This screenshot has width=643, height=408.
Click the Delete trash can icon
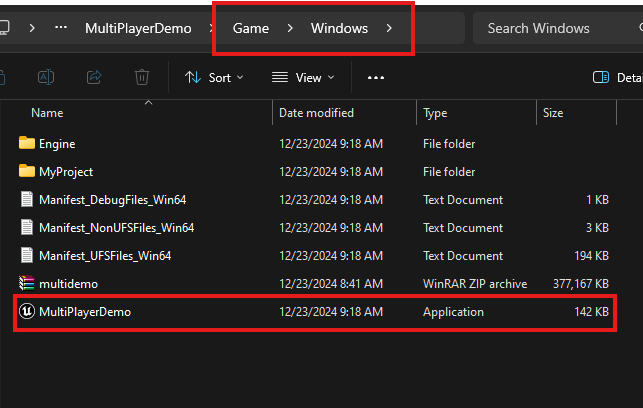coord(142,77)
